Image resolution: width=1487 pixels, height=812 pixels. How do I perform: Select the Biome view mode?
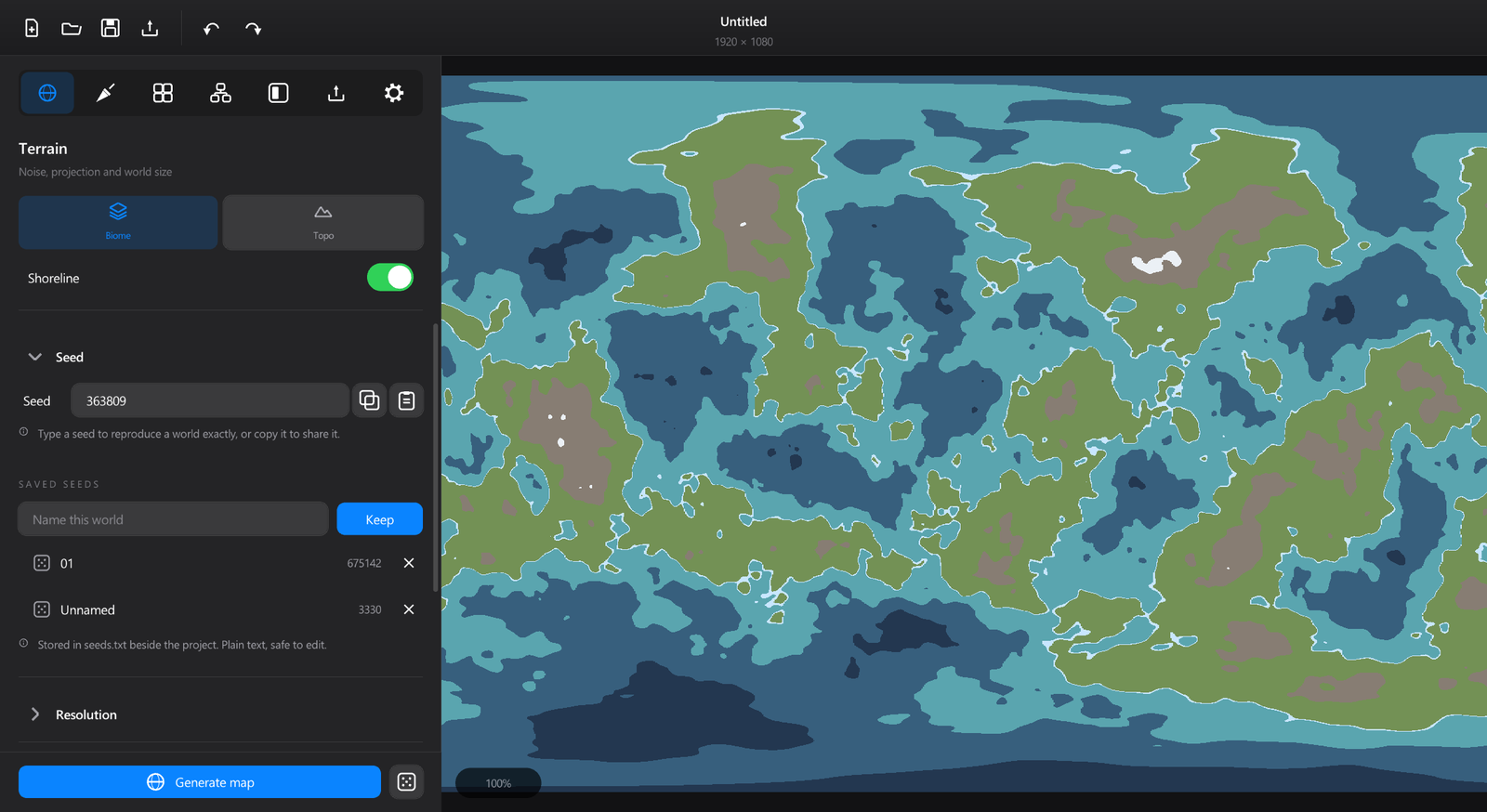point(118,222)
